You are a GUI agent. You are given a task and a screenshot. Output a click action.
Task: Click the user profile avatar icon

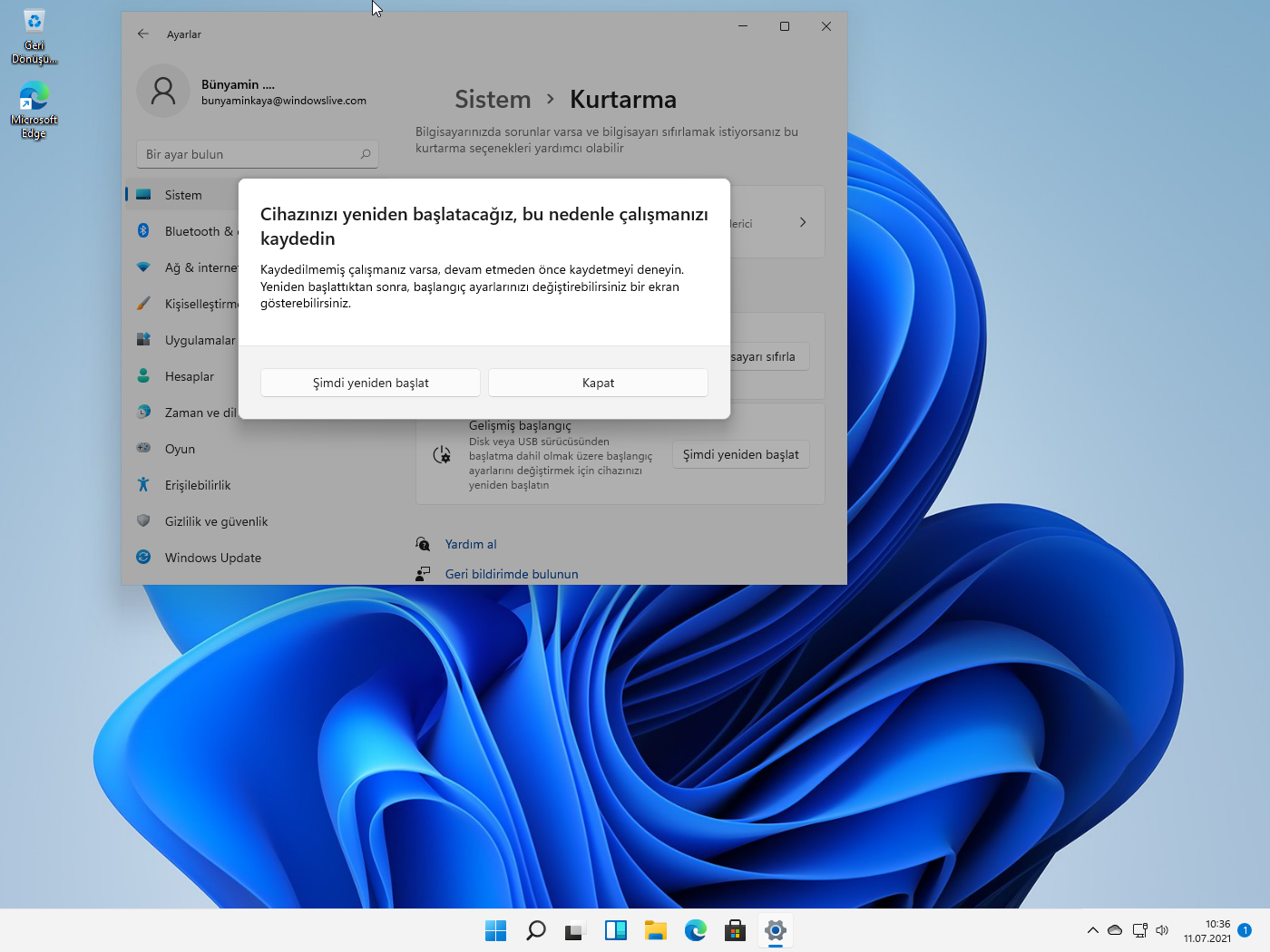[163, 91]
